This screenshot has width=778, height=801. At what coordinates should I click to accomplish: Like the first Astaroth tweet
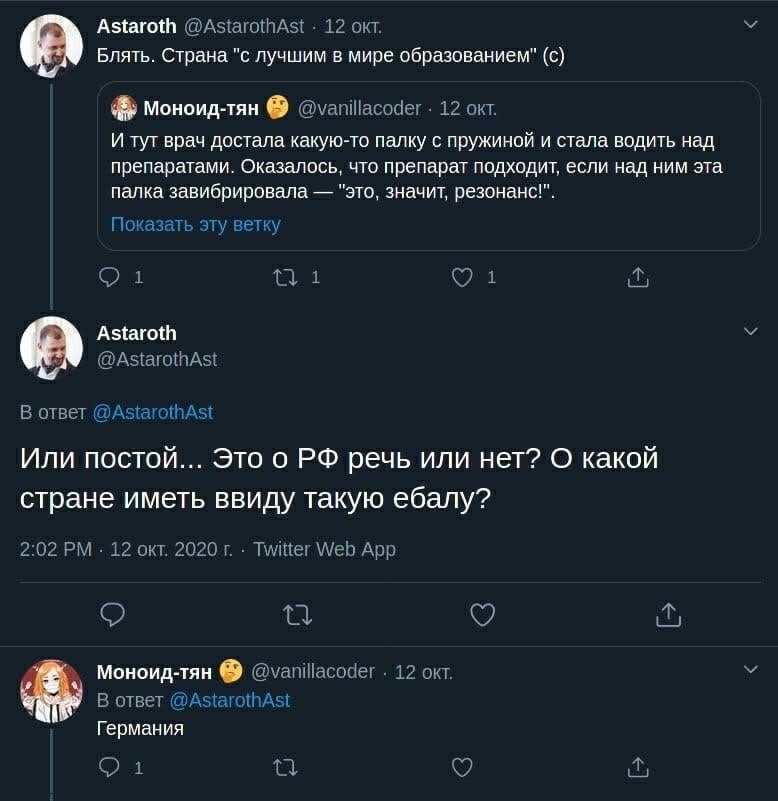pyautogui.click(x=462, y=278)
